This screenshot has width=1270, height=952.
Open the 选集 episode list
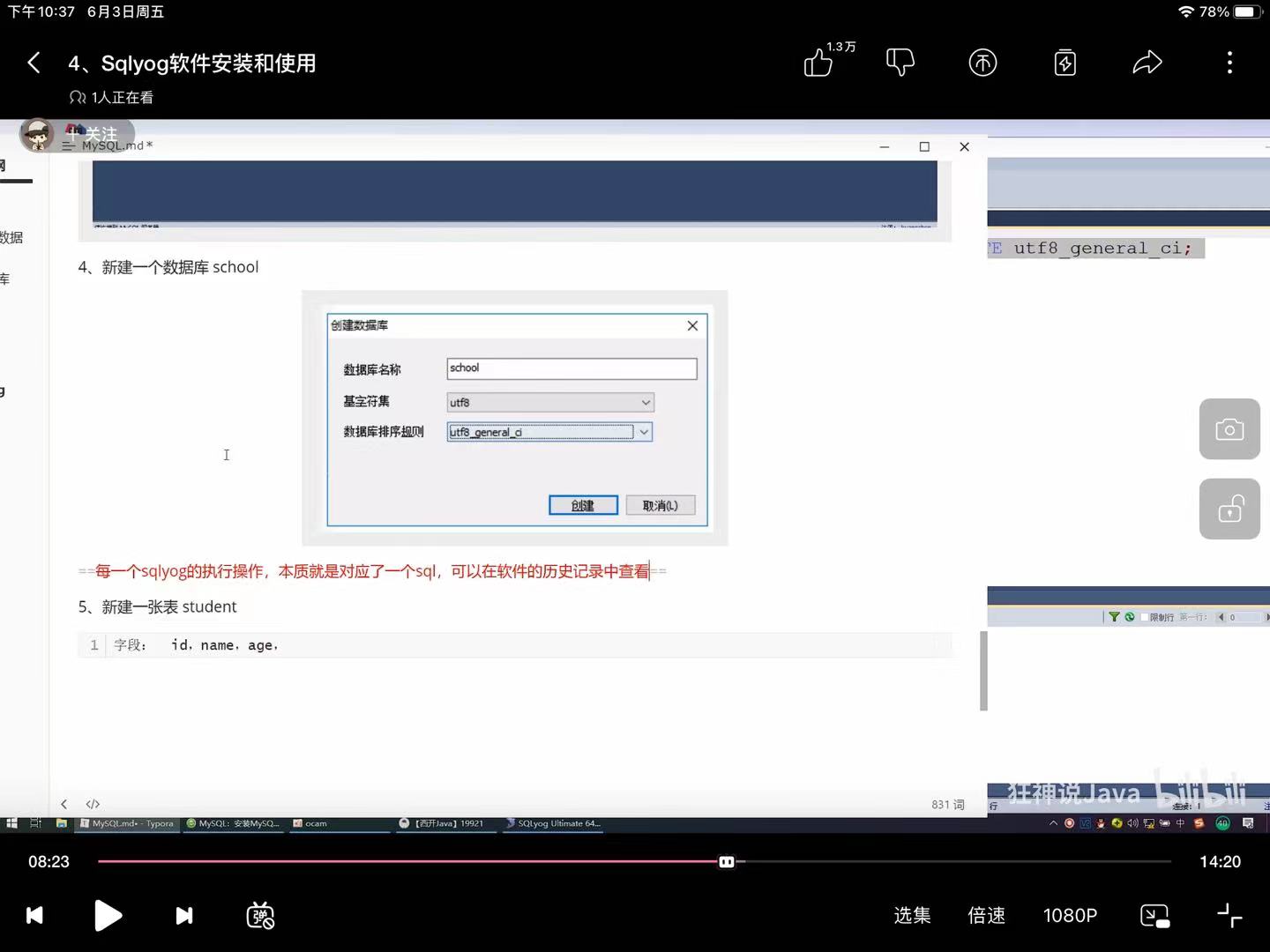point(912,916)
